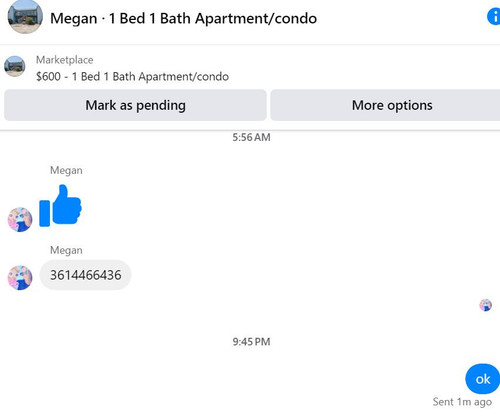Click sender name Megan above thumbs-up
The height and width of the screenshot is (417, 500).
[66, 170]
